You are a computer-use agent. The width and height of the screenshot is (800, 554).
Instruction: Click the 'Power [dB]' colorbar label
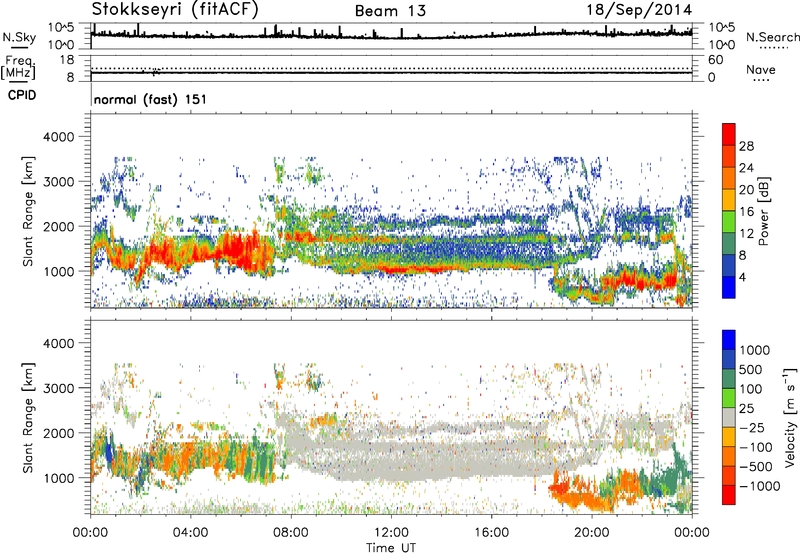coord(763,211)
